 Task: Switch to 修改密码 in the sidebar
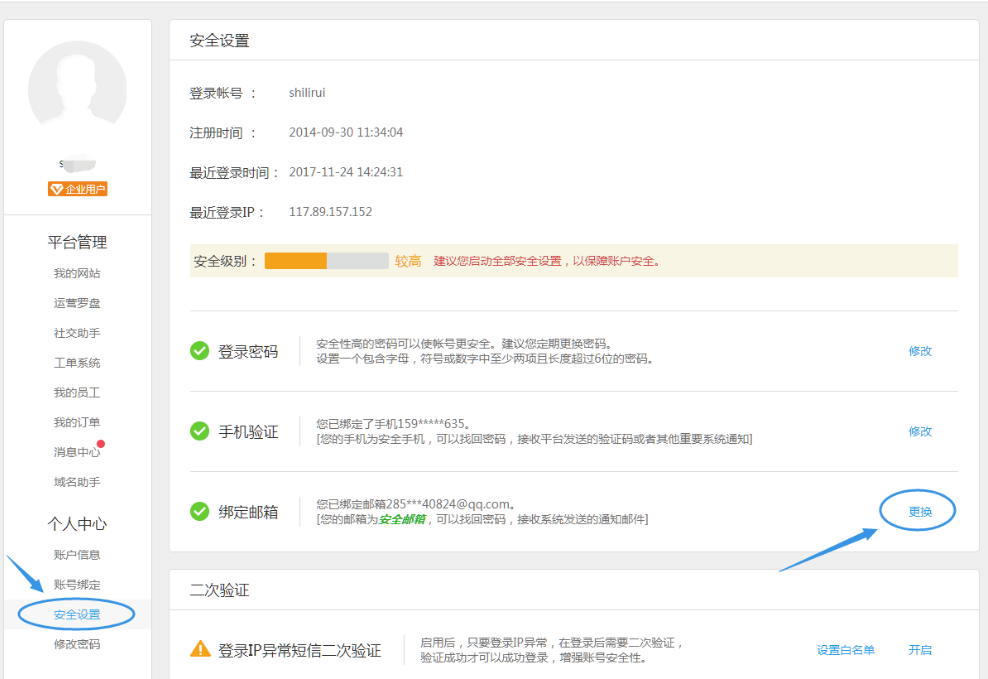click(x=78, y=644)
